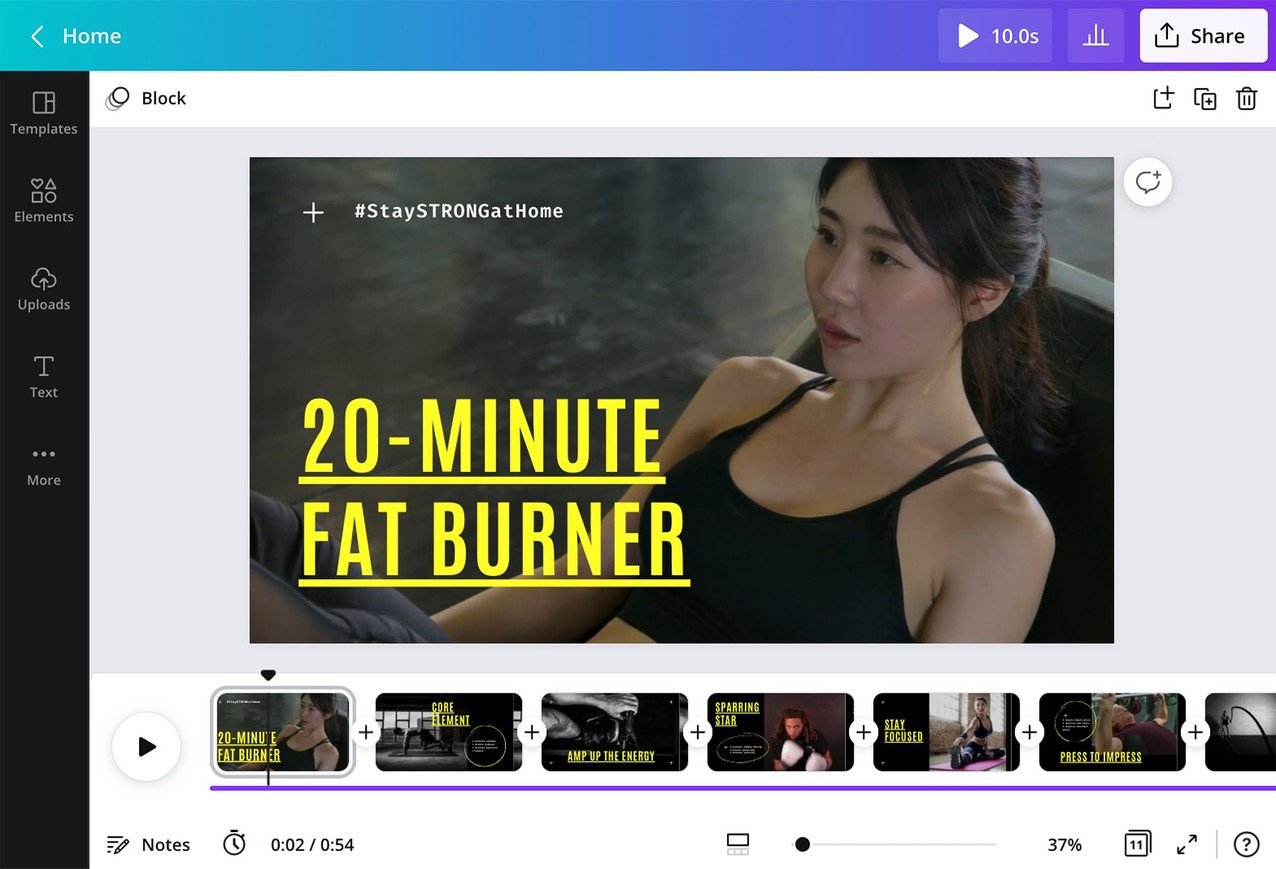Go back using the Home arrow
The width and height of the screenshot is (1276, 869).
click(x=37, y=36)
